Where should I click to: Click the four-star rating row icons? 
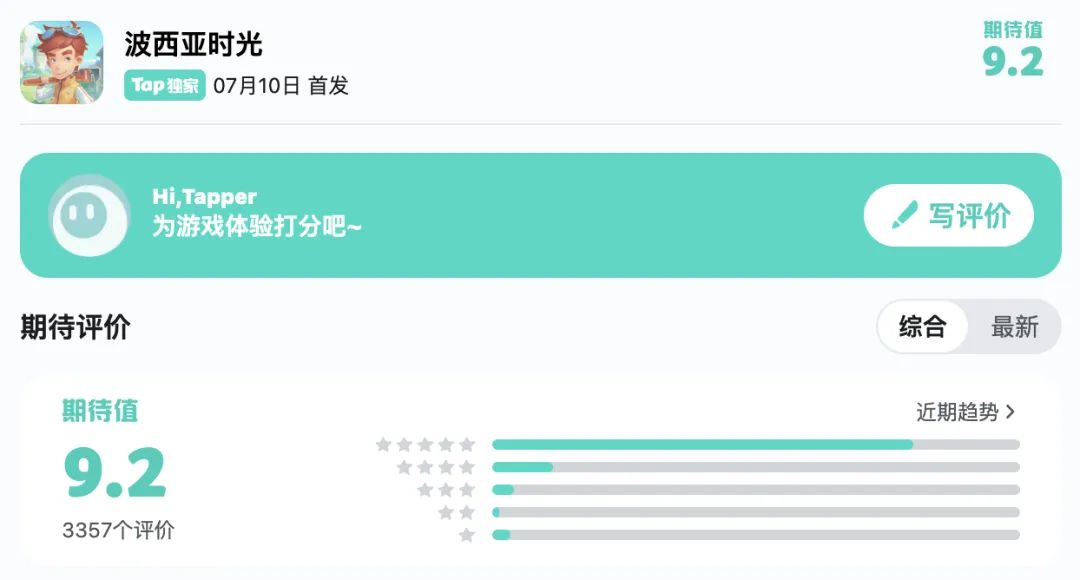point(436,467)
